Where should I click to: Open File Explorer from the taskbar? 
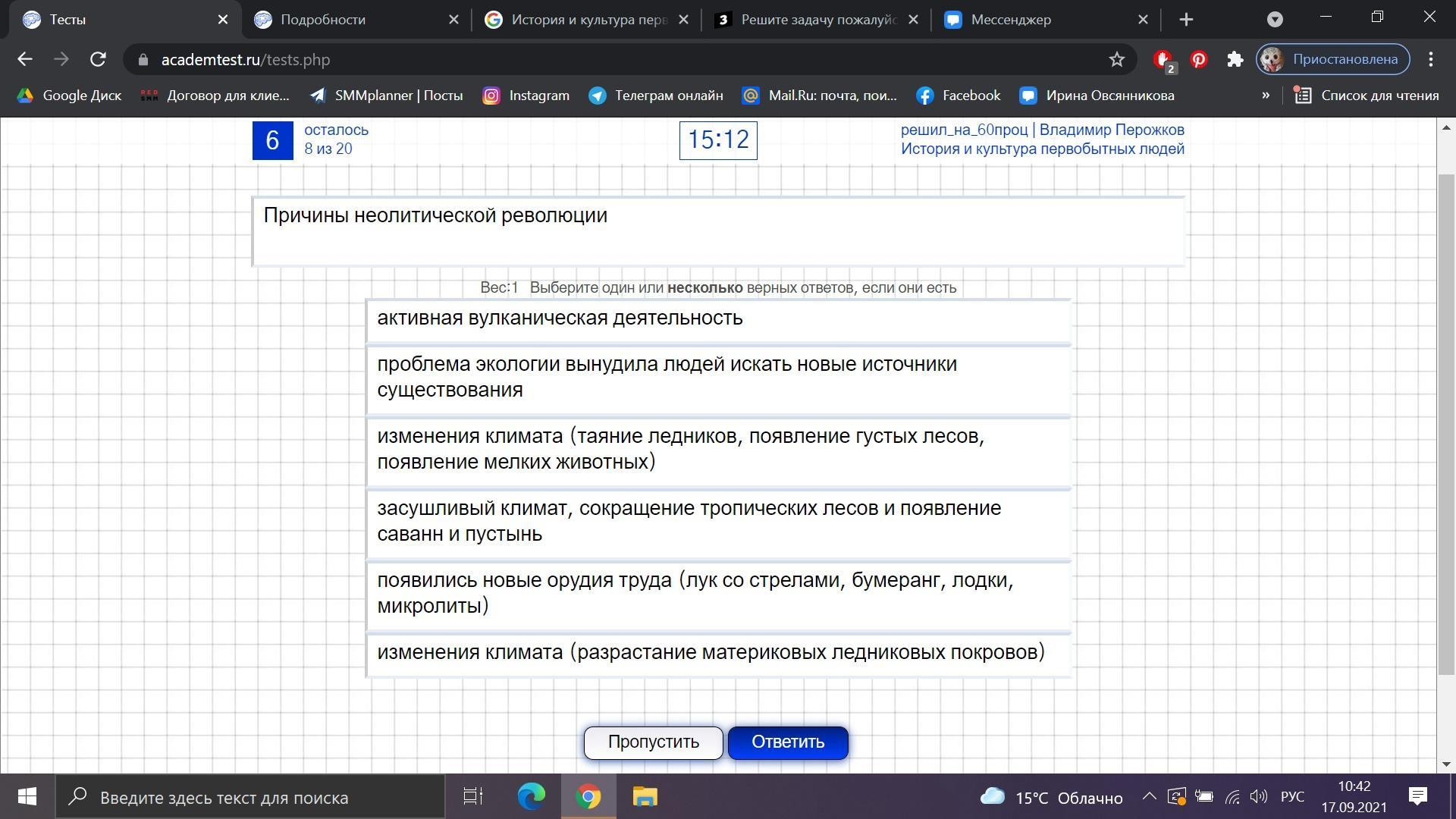[645, 797]
